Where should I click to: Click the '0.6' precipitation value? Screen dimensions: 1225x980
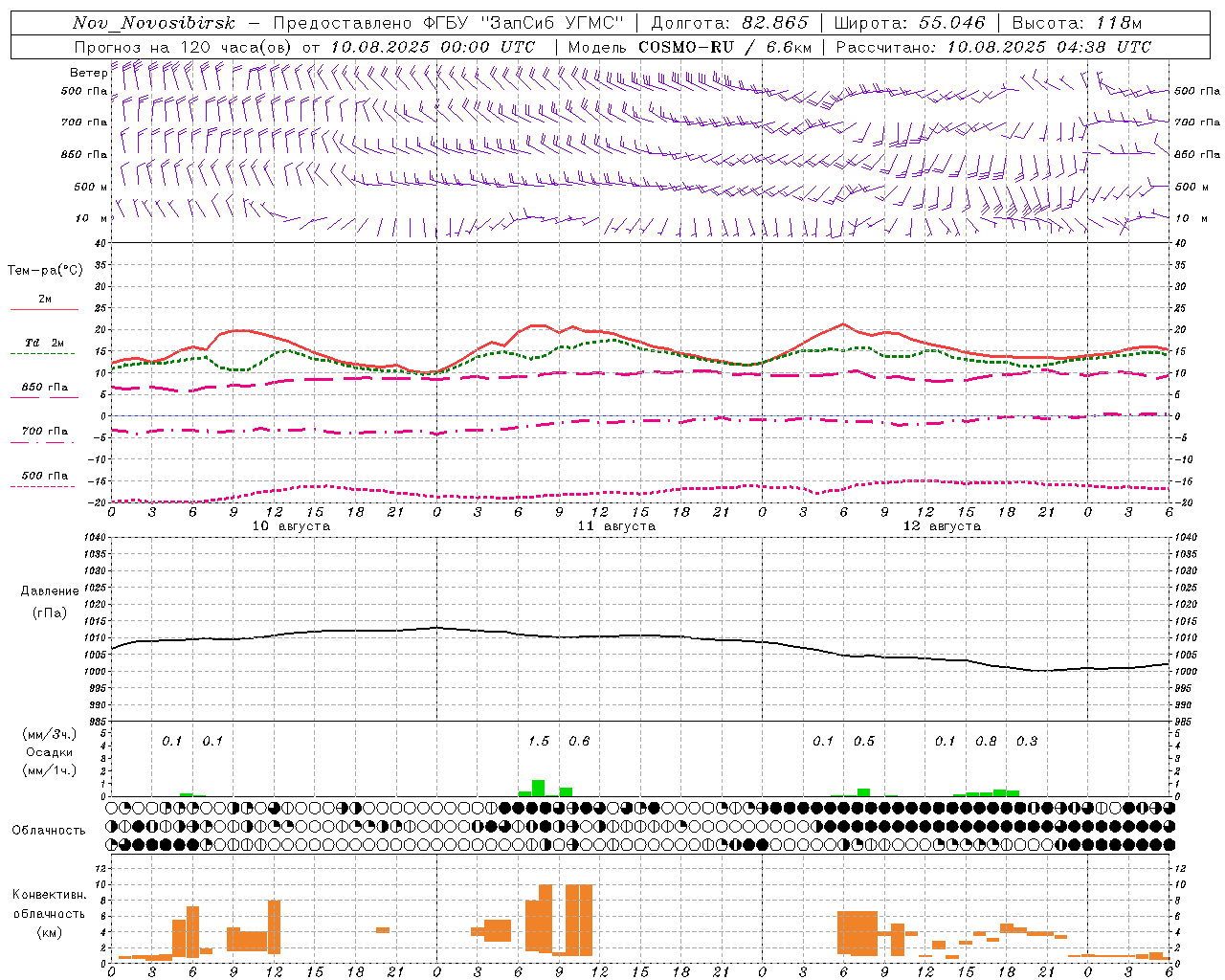(579, 741)
